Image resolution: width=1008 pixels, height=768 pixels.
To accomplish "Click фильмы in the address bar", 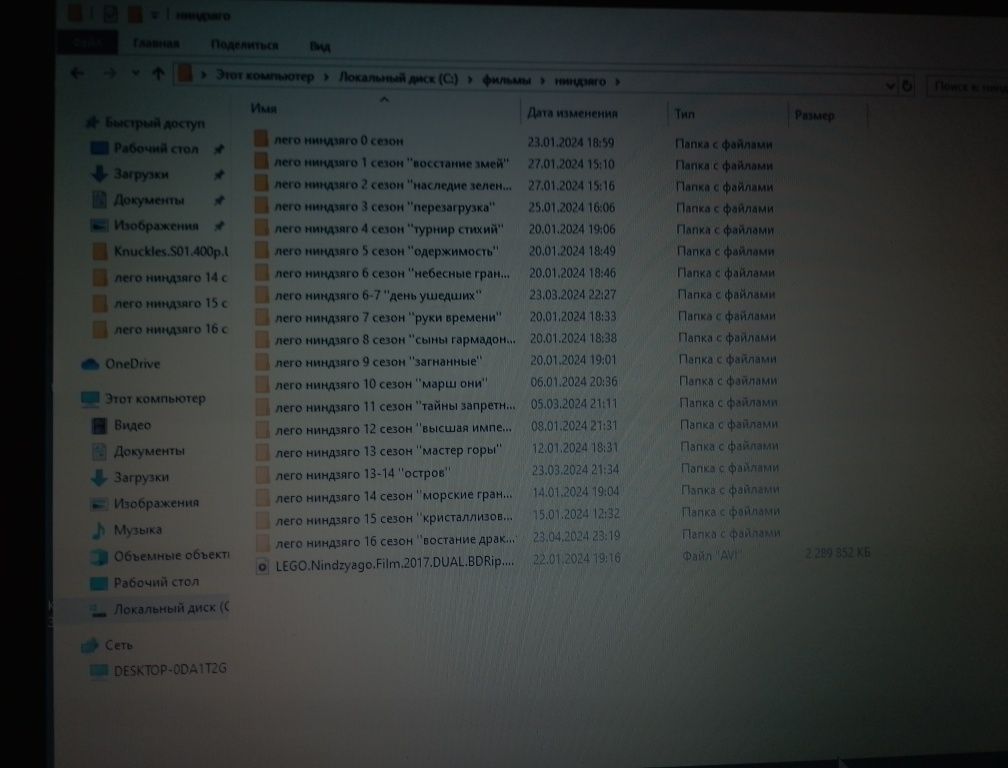I will pos(507,80).
